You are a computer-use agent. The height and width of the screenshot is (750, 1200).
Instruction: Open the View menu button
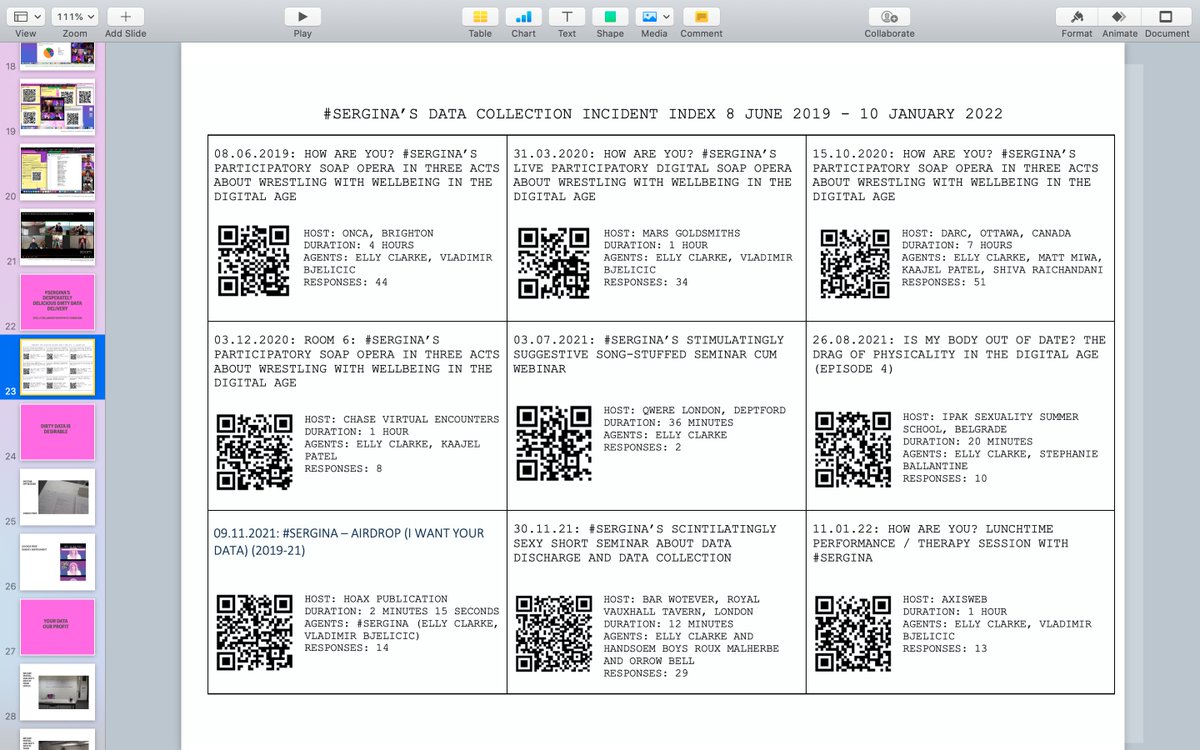coord(26,17)
